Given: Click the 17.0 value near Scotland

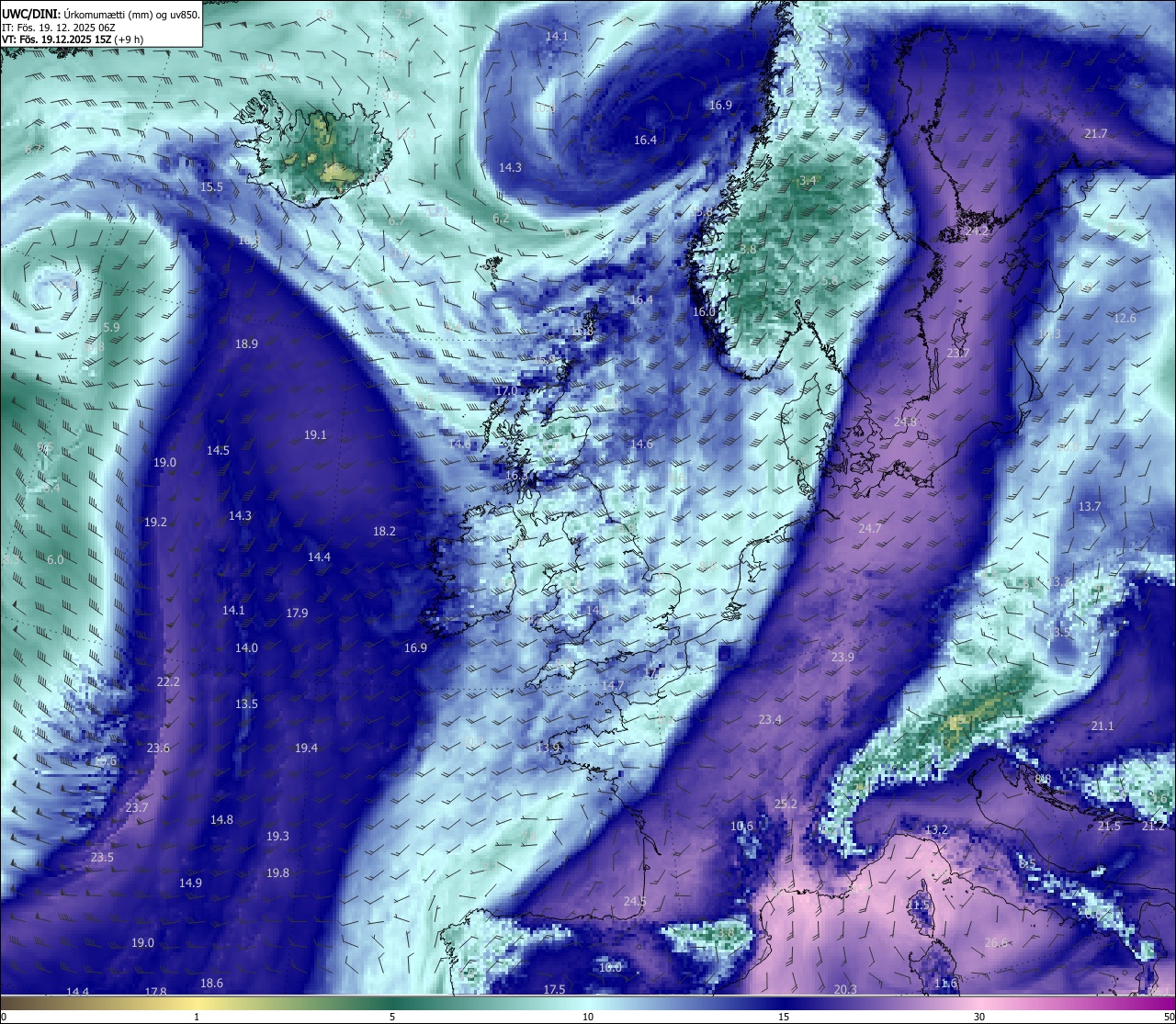Looking at the screenshot, I should tap(506, 390).
